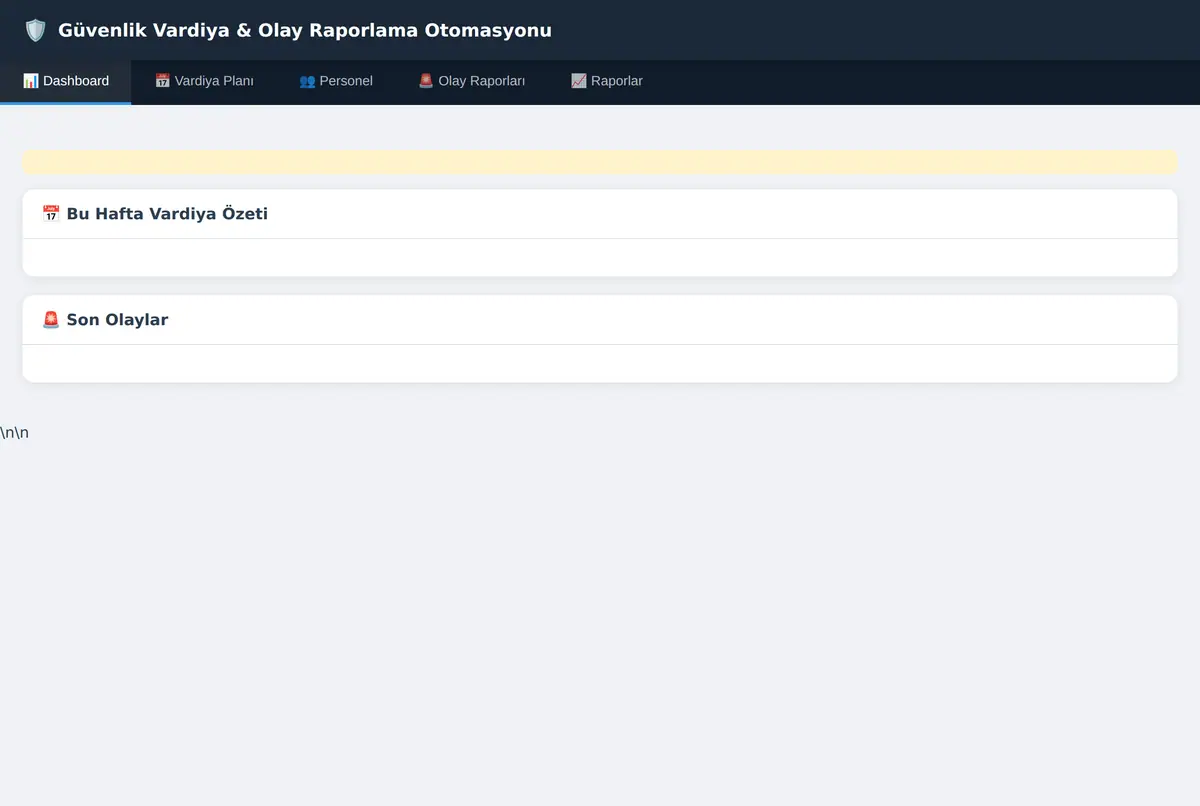This screenshot has width=1200, height=806.
Task: Open the Vardiya Planı tab
Action: click(204, 81)
